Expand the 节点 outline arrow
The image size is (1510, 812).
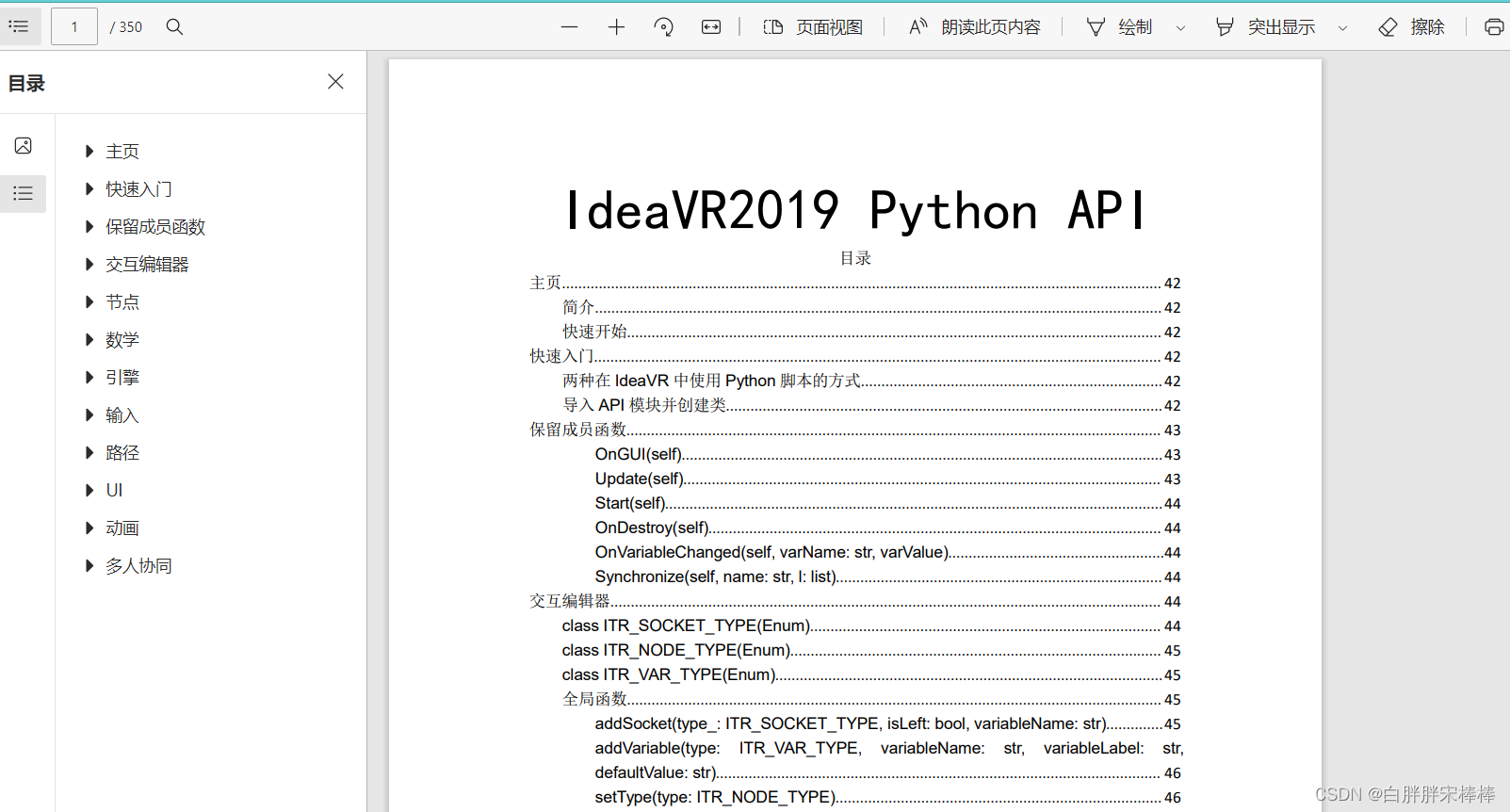click(x=89, y=302)
